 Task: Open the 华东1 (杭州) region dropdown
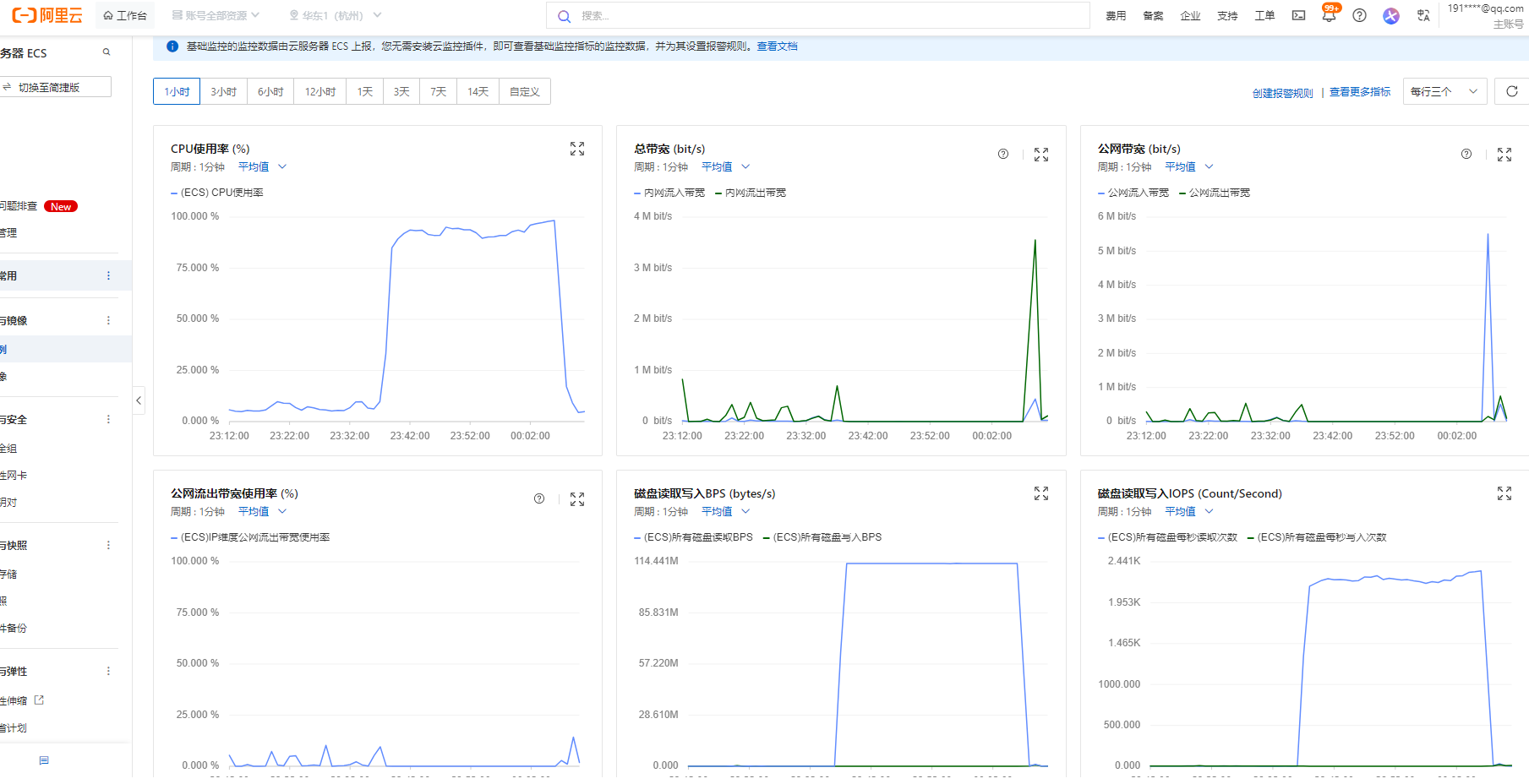tap(335, 15)
